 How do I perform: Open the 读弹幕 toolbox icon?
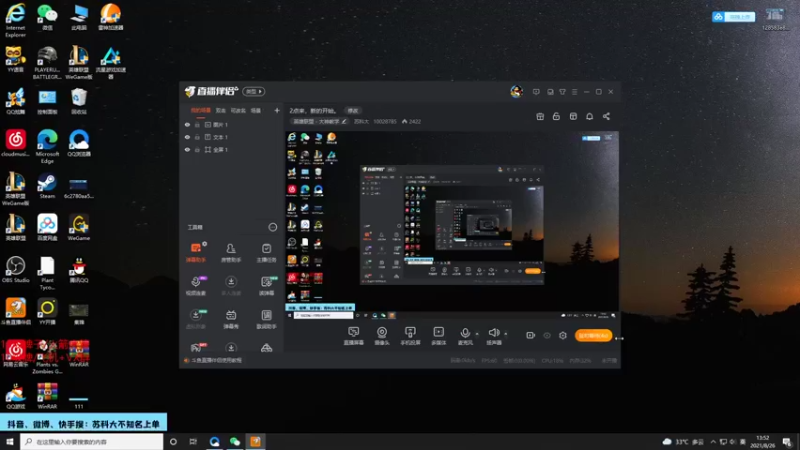[266, 286]
